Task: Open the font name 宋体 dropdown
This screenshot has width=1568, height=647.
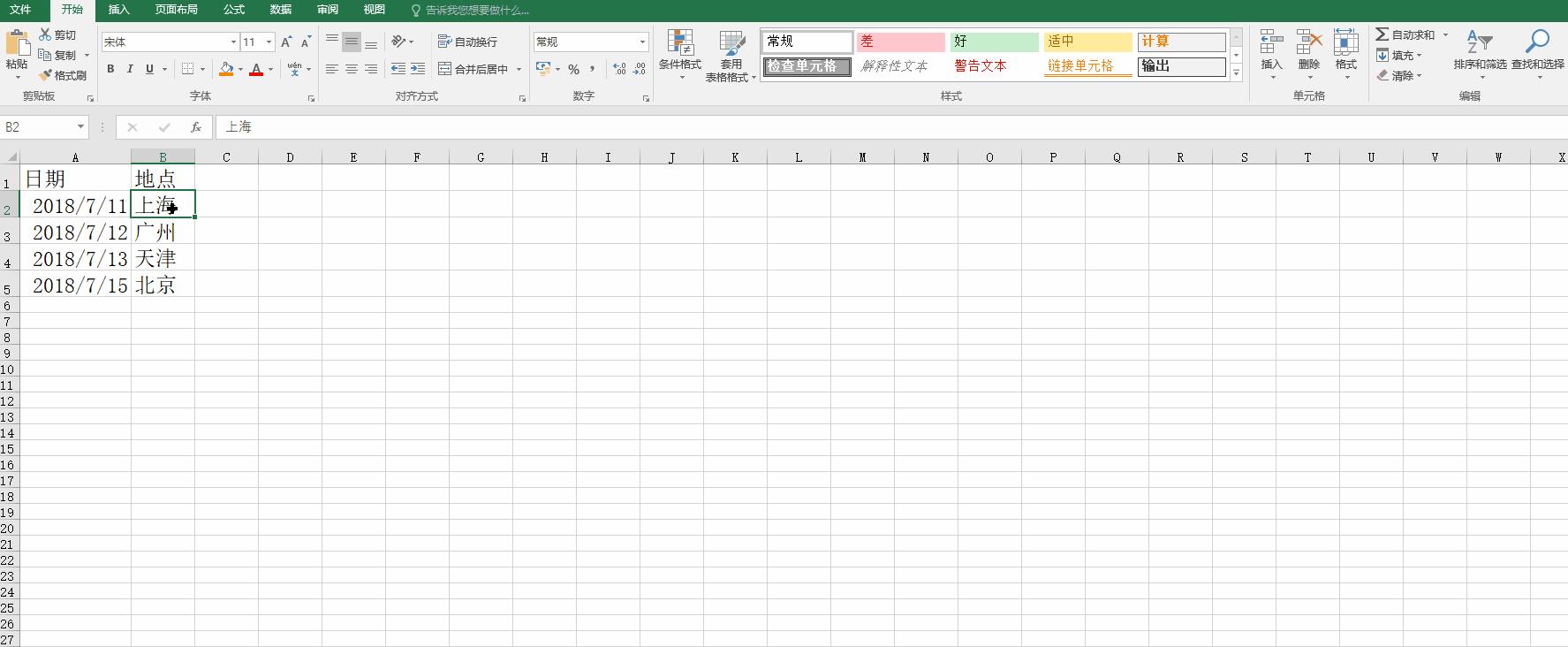Action: [x=233, y=42]
